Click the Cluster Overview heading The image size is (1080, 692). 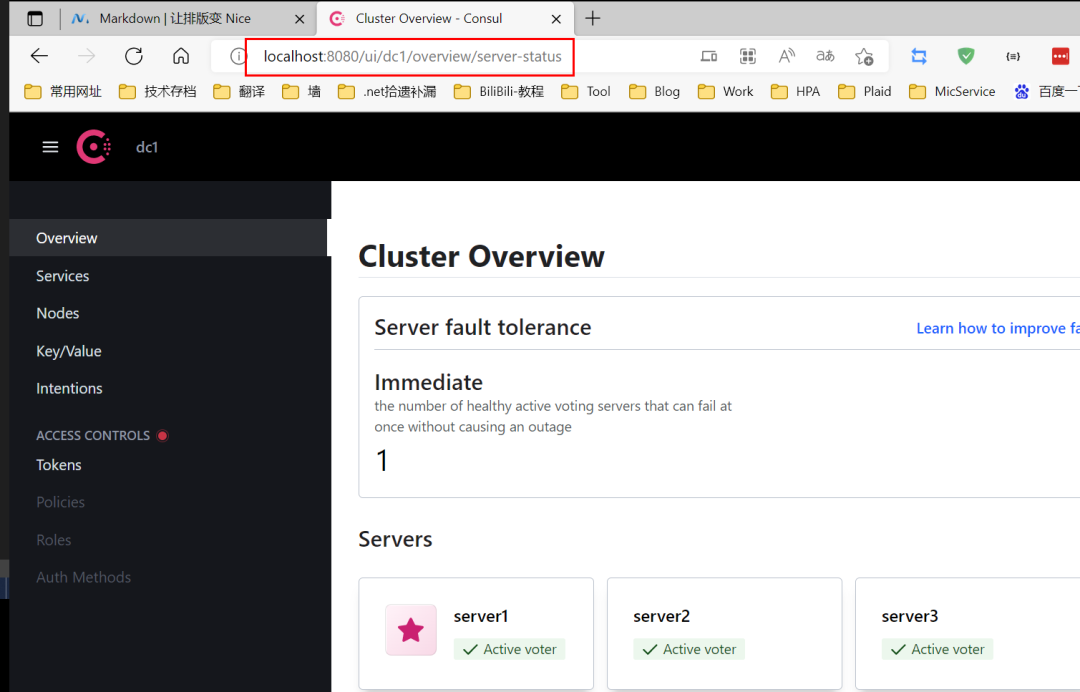tap(481, 256)
